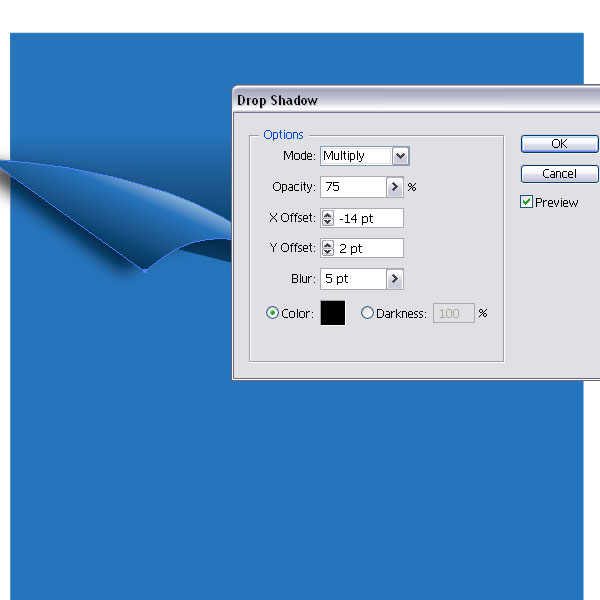Click the Blur field showing 5 pt
Image resolution: width=600 pixels, height=600 pixels.
[353, 279]
